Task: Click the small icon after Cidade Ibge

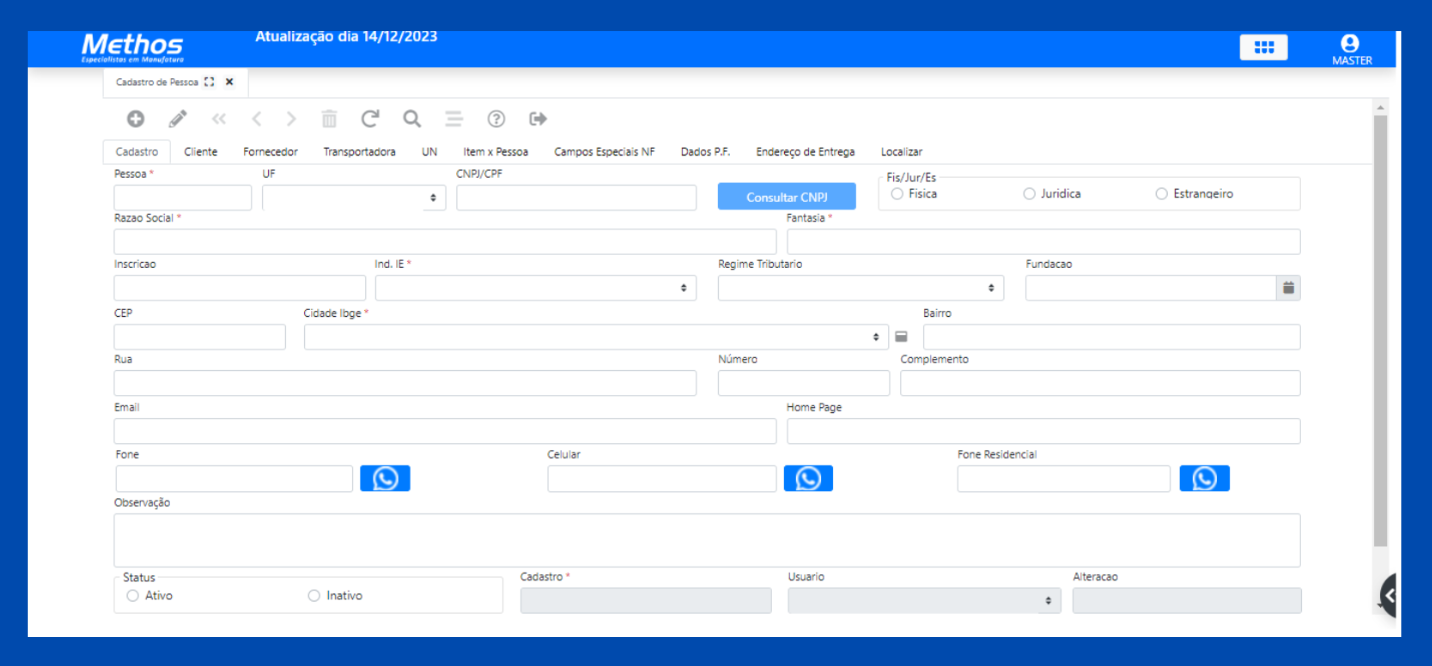Action: [901, 337]
